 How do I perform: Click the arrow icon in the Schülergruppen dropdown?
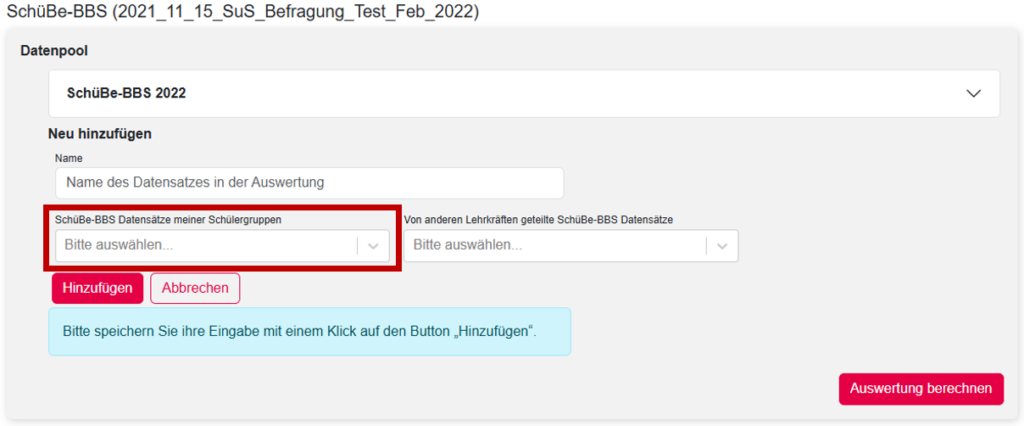pos(373,245)
